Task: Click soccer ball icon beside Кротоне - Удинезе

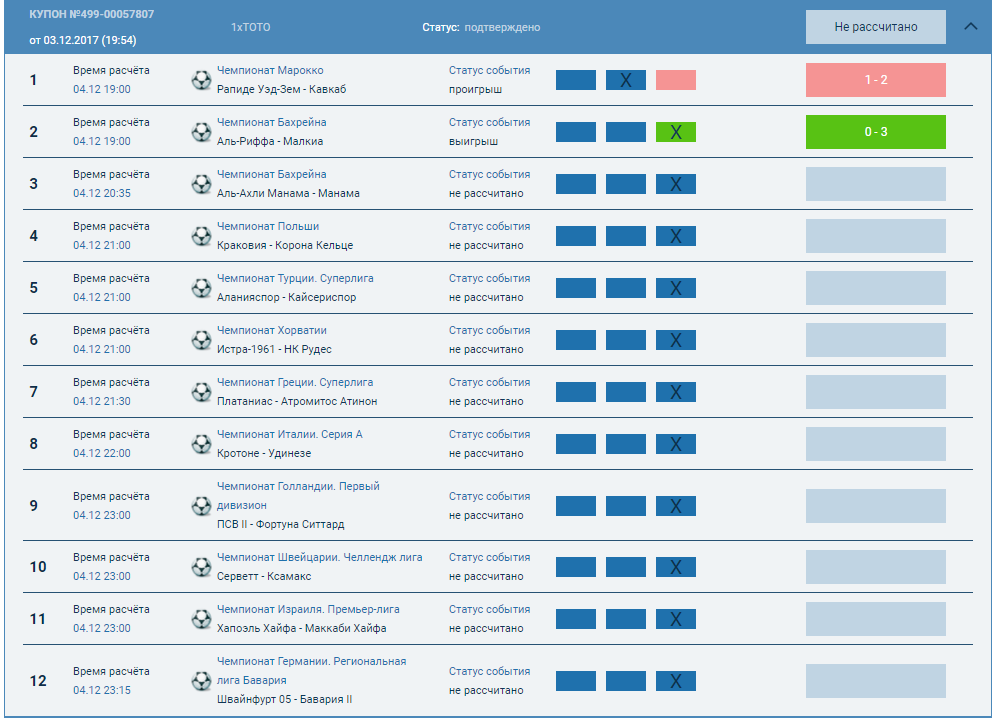Action: pyautogui.click(x=201, y=444)
